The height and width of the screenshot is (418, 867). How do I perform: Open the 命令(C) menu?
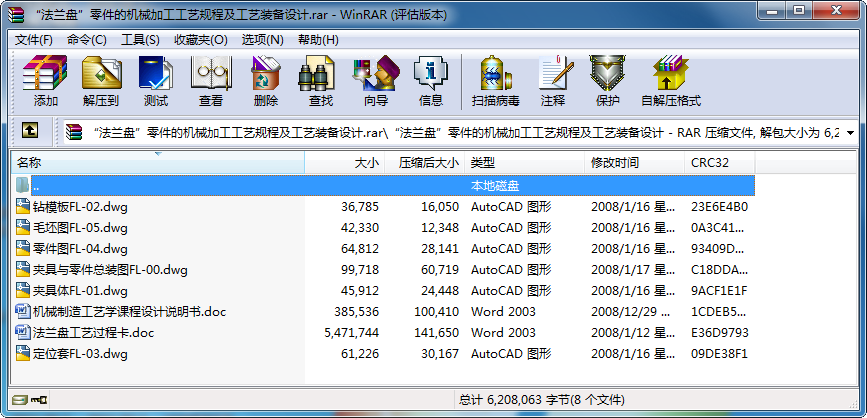click(x=87, y=40)
